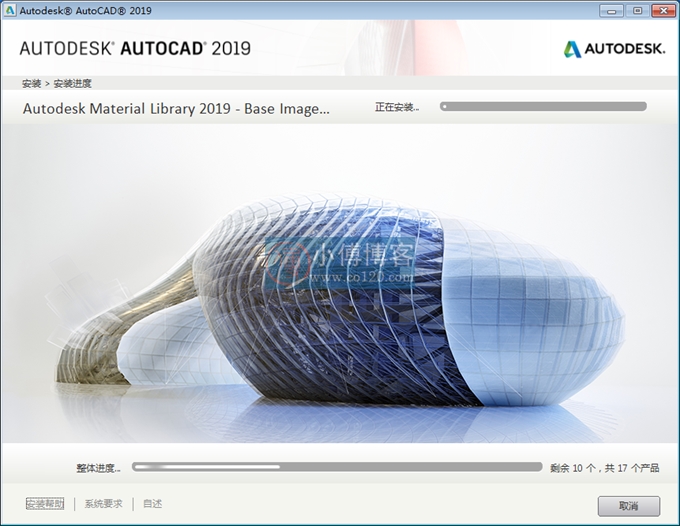This screenshot has height=526, width=680.
Task: Click the overall progress bar 整体进度
Action: (x=337, y=467)
